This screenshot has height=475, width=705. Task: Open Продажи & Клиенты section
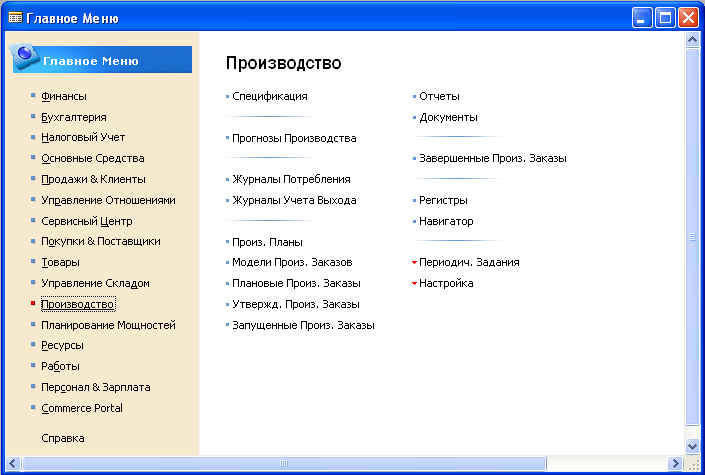click(x=94, y=179)
